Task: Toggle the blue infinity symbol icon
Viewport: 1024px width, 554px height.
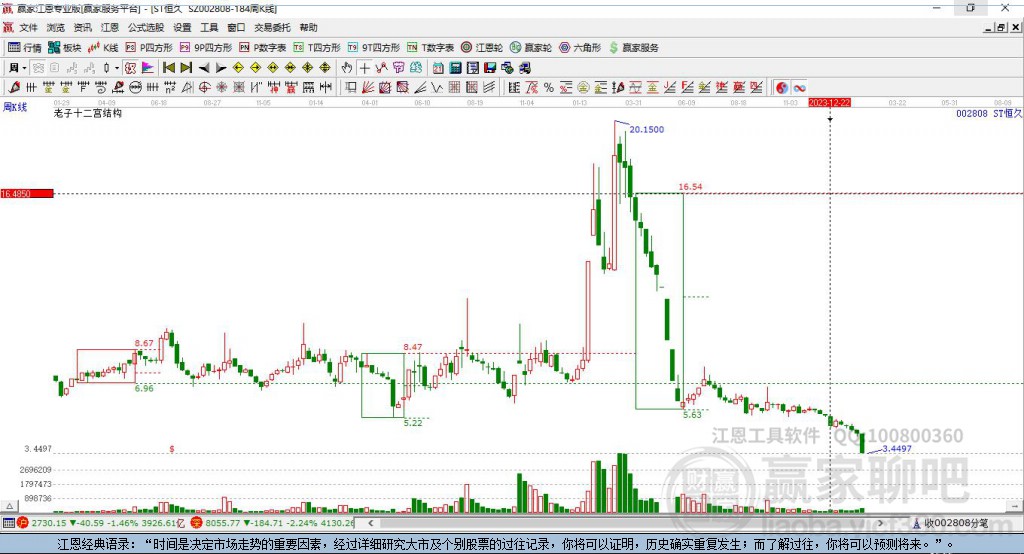Action: 799,88
